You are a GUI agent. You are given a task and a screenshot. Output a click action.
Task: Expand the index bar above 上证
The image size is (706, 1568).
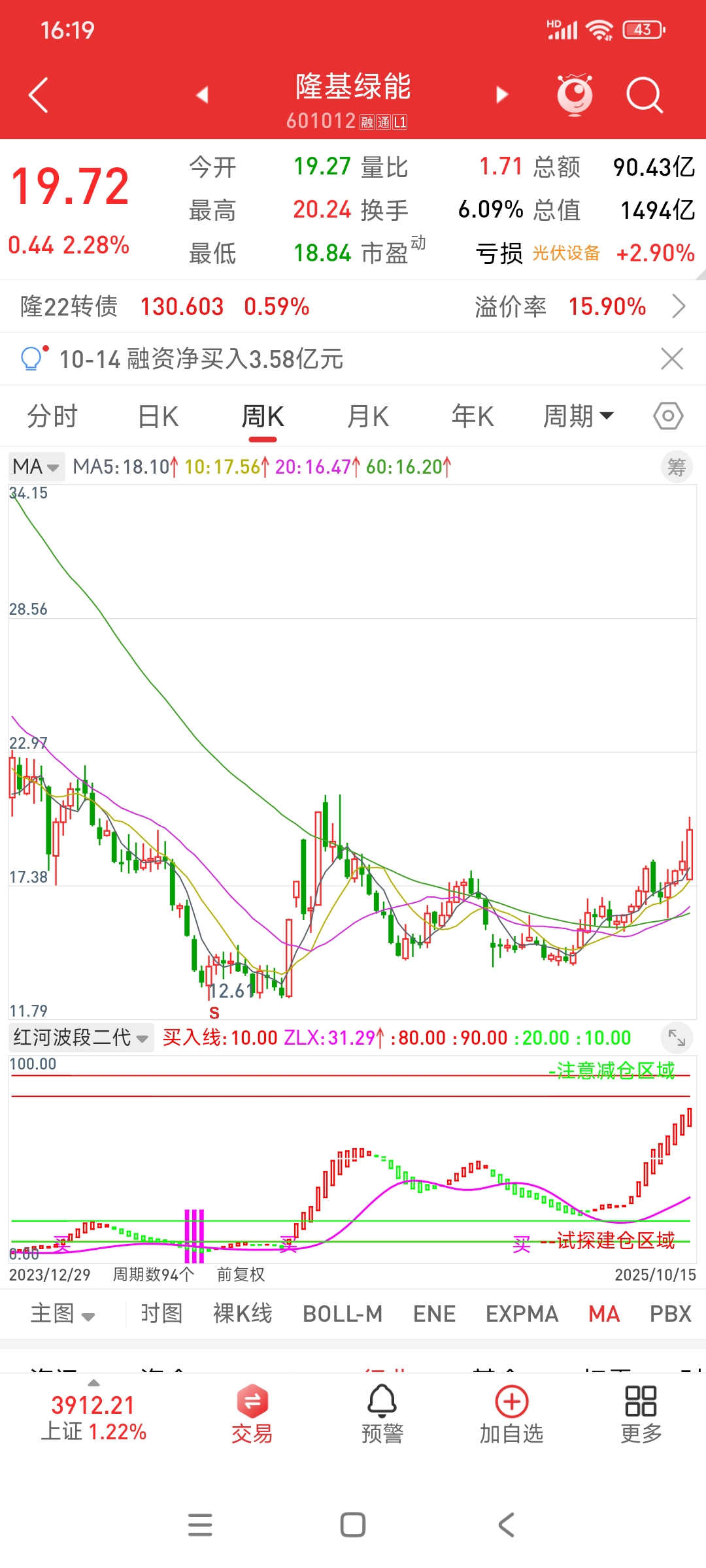click(94, 1382)
